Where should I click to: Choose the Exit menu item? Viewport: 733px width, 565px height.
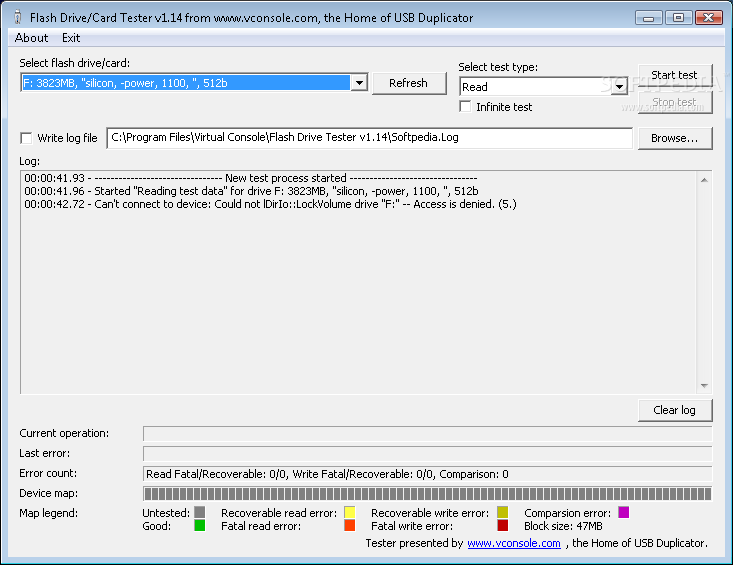click(71, 38)
